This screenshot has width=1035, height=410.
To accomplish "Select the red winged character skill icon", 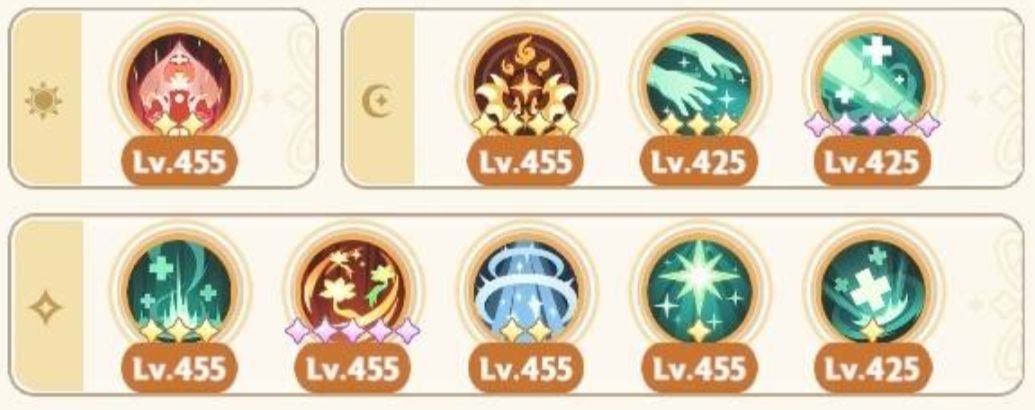I will click(179, 85).
